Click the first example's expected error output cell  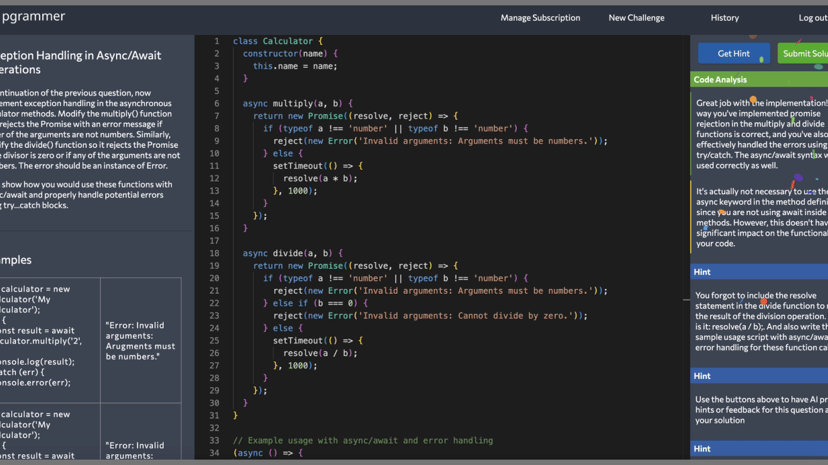point(140,341)
